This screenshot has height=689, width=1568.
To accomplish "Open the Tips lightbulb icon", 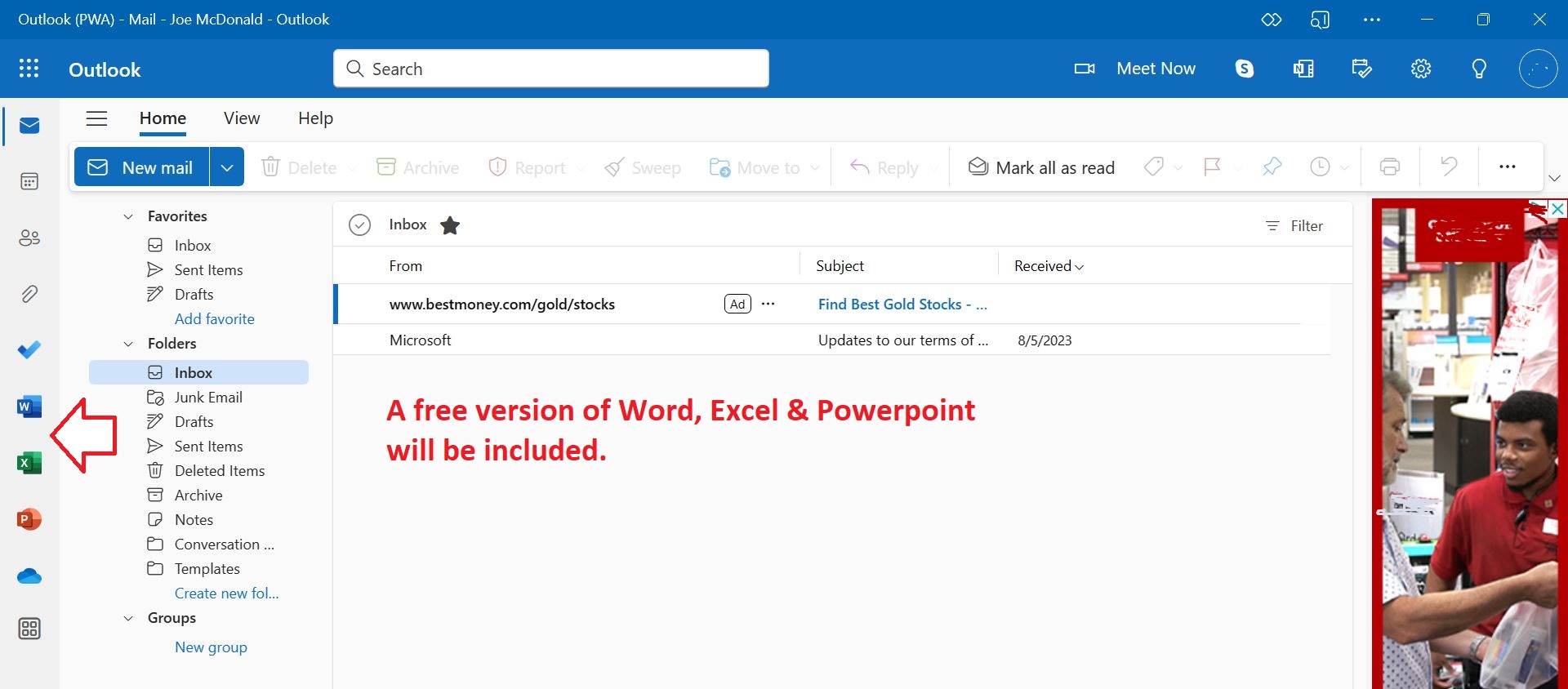I will (1479, 69).
